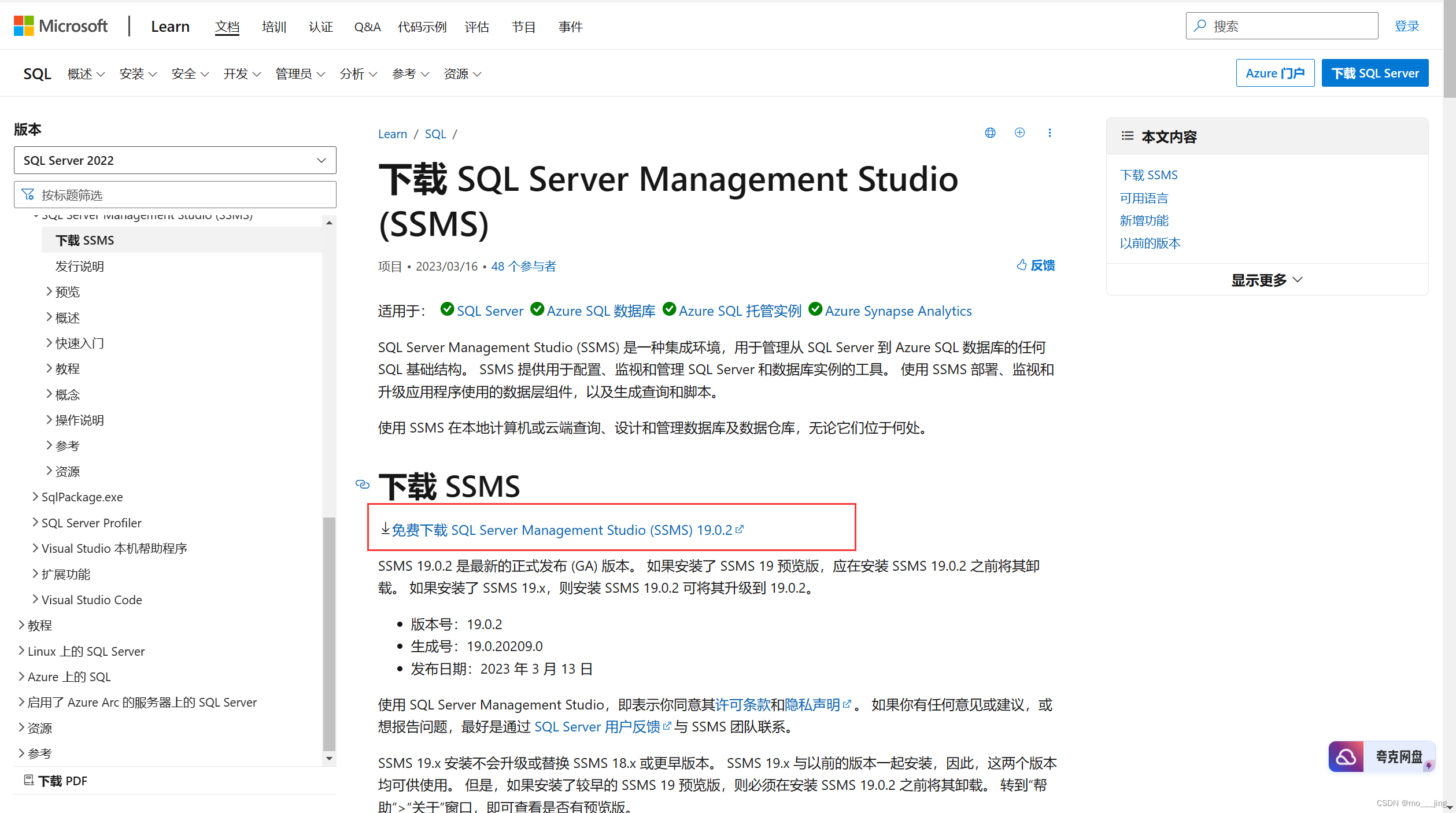Open the 节目 top menu item
Image resolution: width=1456 pixels, height=813 pixels.
[524, 27]
